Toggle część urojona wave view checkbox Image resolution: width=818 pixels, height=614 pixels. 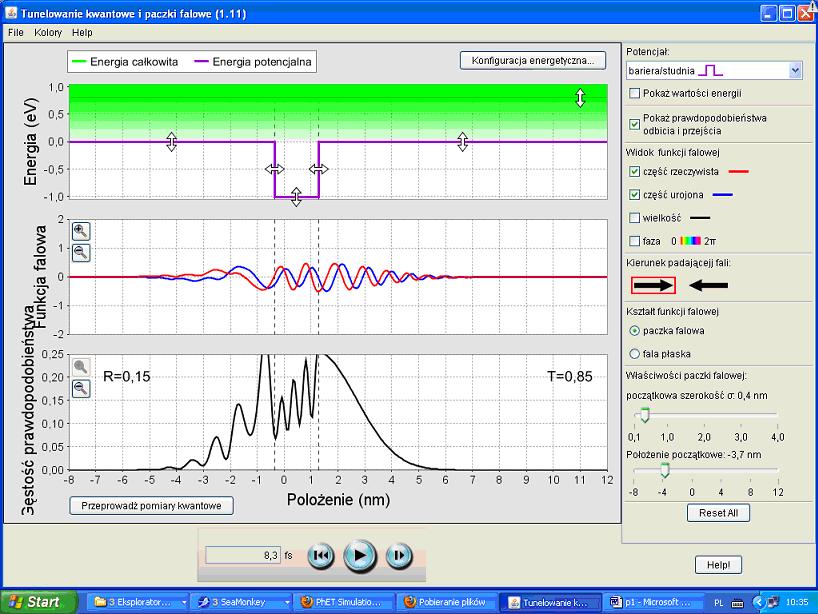pos(634,195)
